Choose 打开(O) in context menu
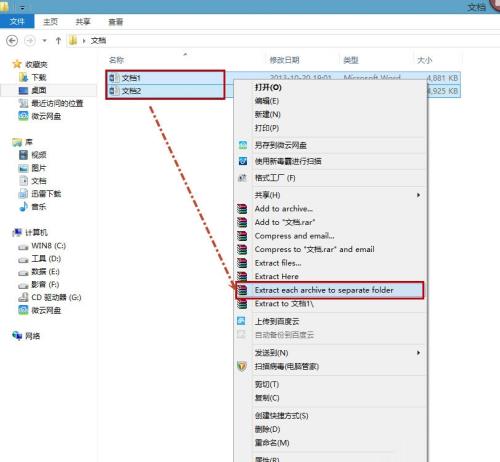 (x=268, y=87)
